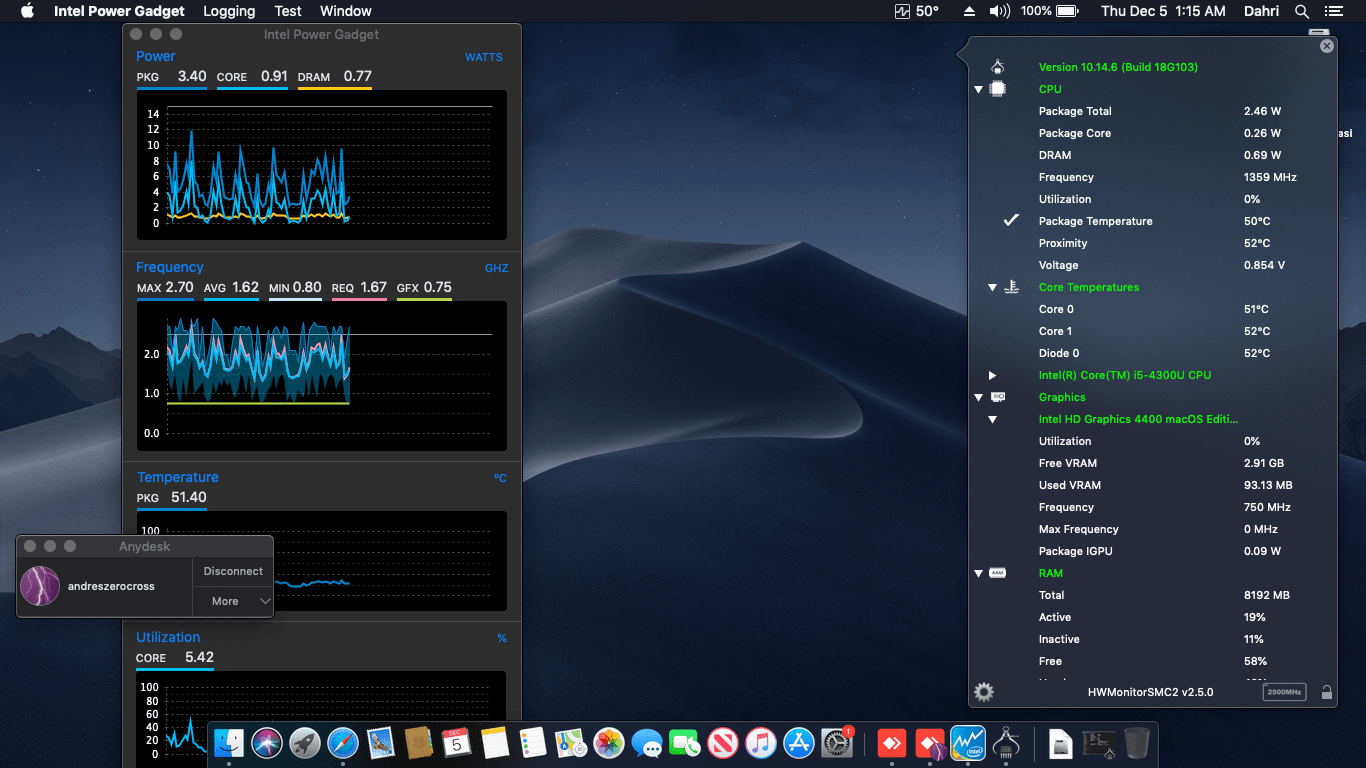Screen dimensions: 1366x768
Task: Open the Test menu
Action: click(x=288, y=11)
